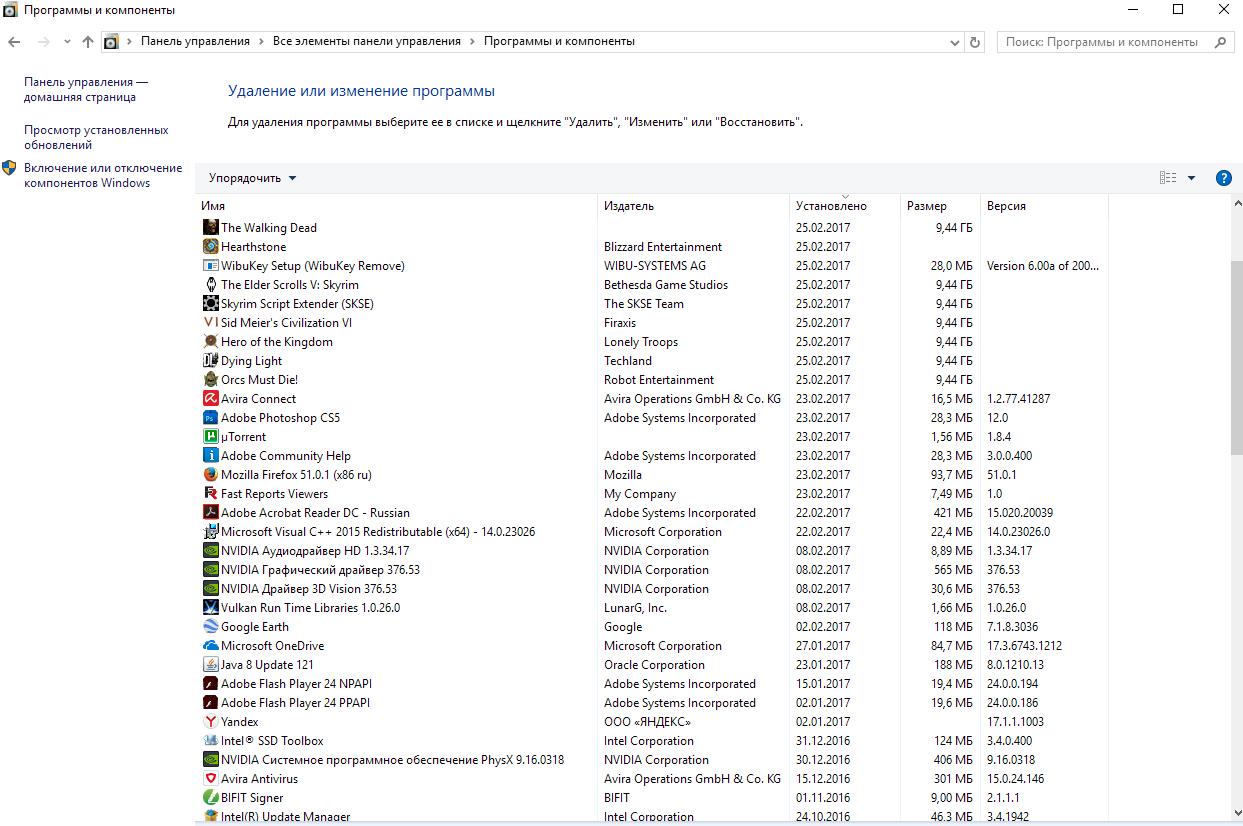Click the Mozilla Firefox icon

point(211,475)
